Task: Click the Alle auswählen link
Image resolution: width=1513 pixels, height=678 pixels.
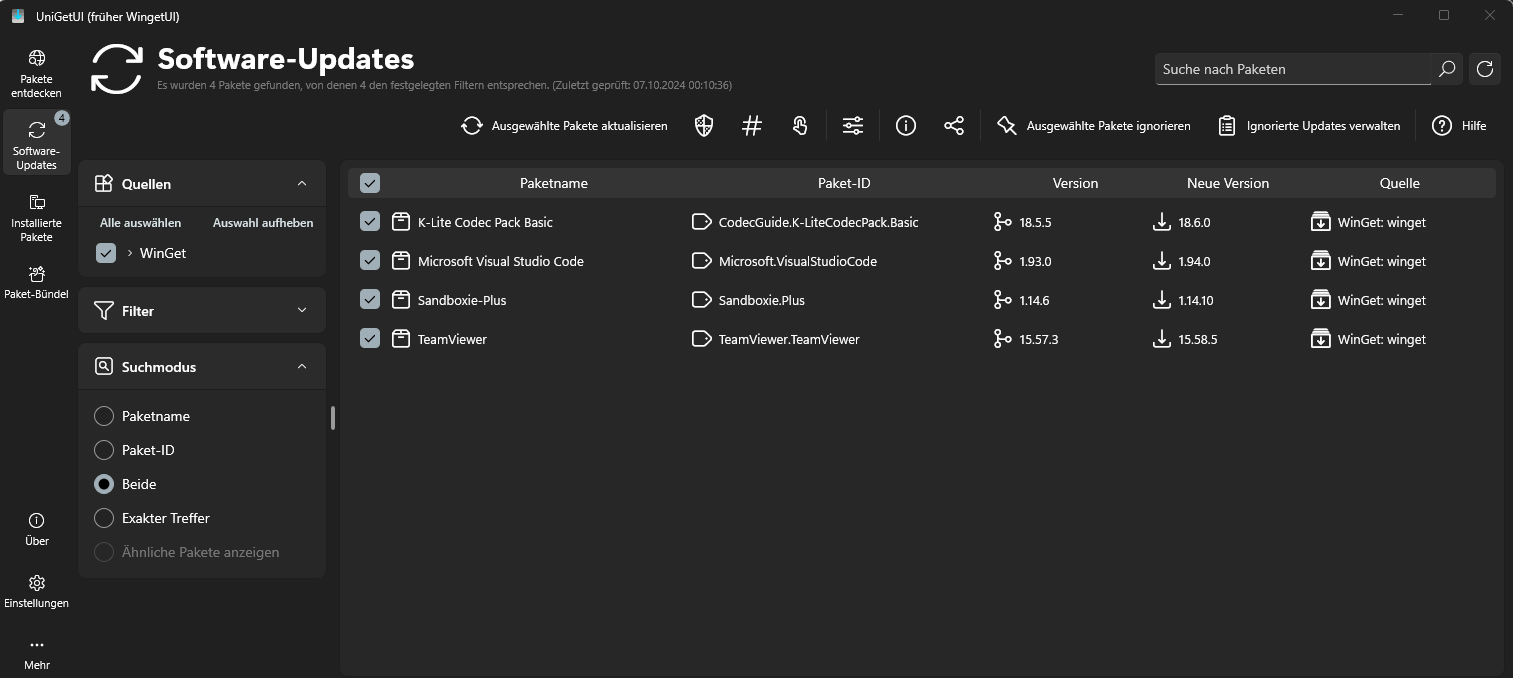Action: click(x=141, y=223)
